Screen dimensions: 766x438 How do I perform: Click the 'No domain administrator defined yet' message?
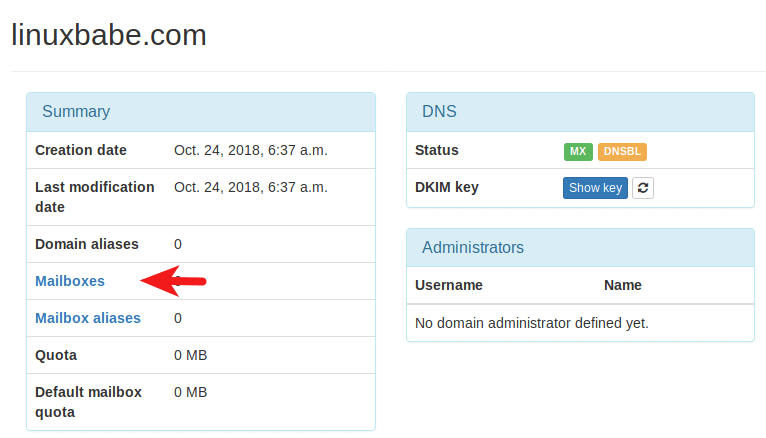click(x=532, y=323)
